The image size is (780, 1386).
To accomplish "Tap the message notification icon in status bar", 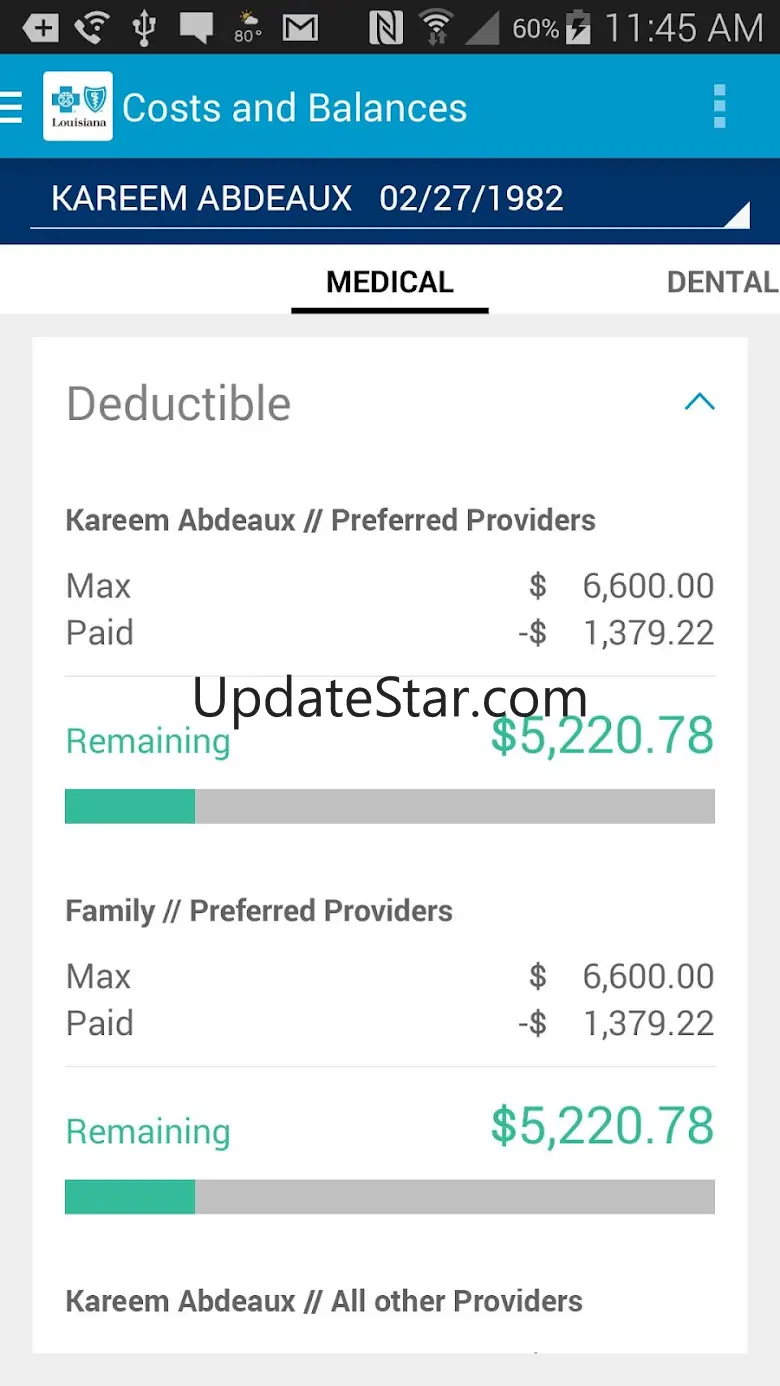I will tap(196, 27).
